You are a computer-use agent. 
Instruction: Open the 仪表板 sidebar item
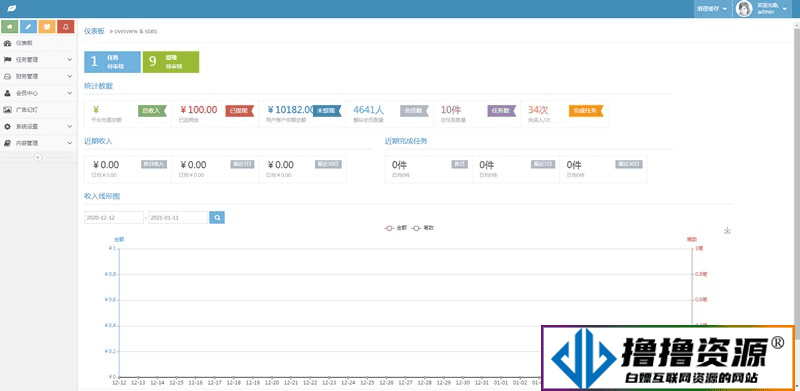pos(39,43)
